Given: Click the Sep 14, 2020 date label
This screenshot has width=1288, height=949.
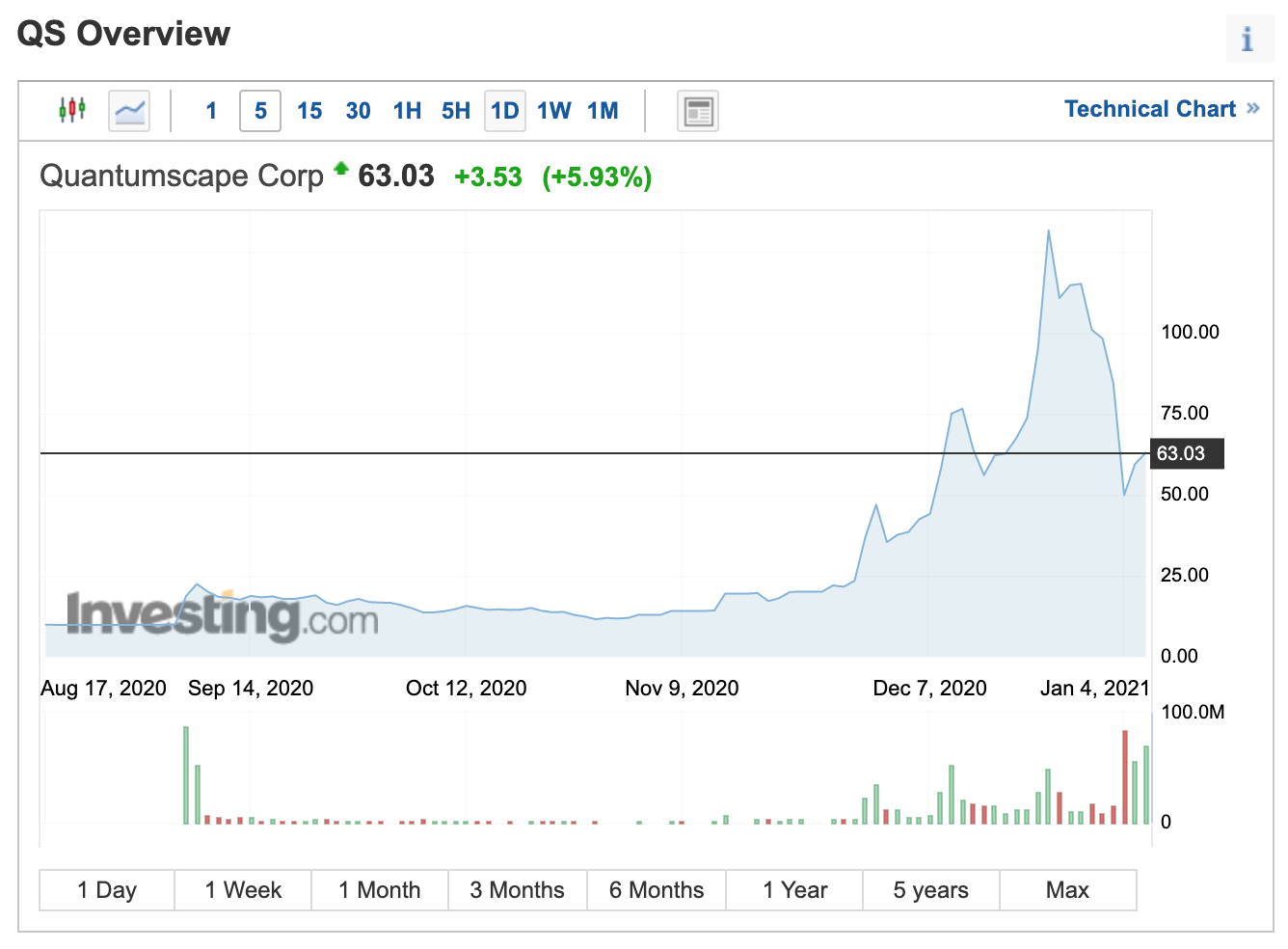Looking at the screenshot, I should click(x=251, y=689).
